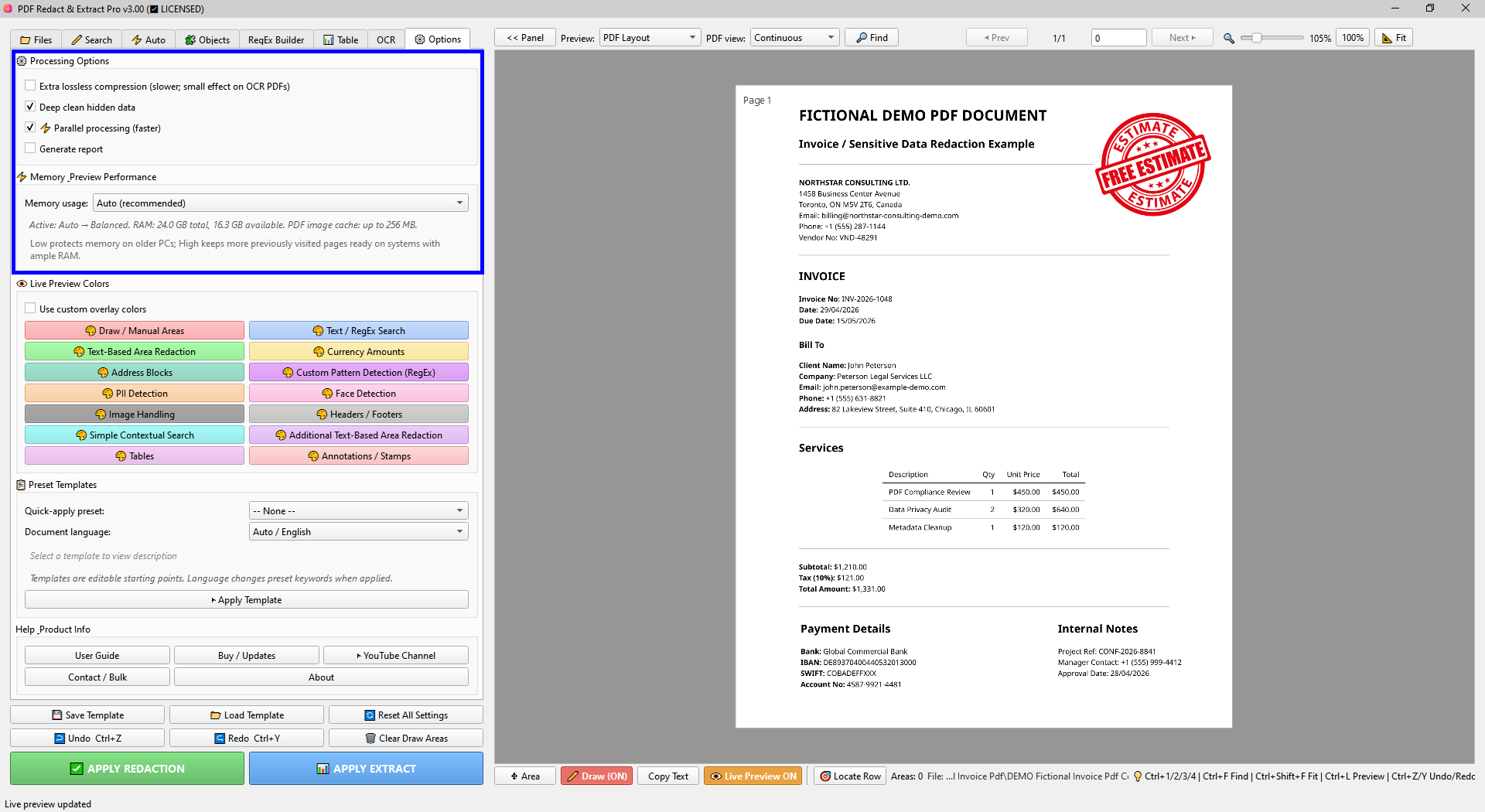Open the Quick-apply preset dropdown
Screen dimensions: 1485x812
[359, 510]
